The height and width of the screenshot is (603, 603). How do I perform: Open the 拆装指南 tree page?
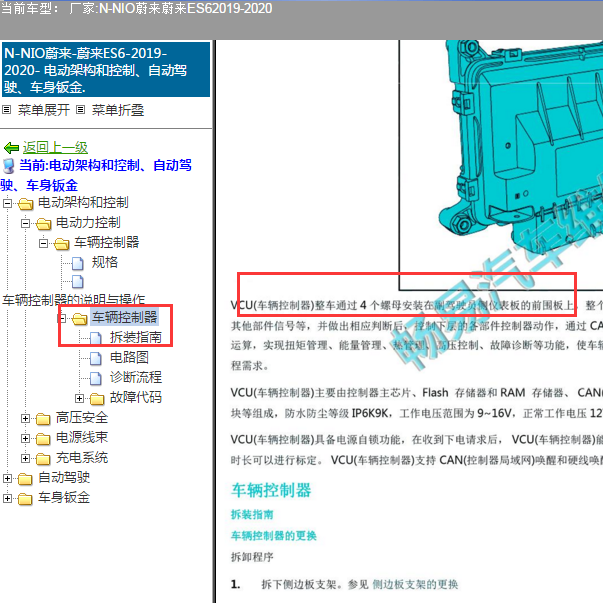(x=136, y=337)
